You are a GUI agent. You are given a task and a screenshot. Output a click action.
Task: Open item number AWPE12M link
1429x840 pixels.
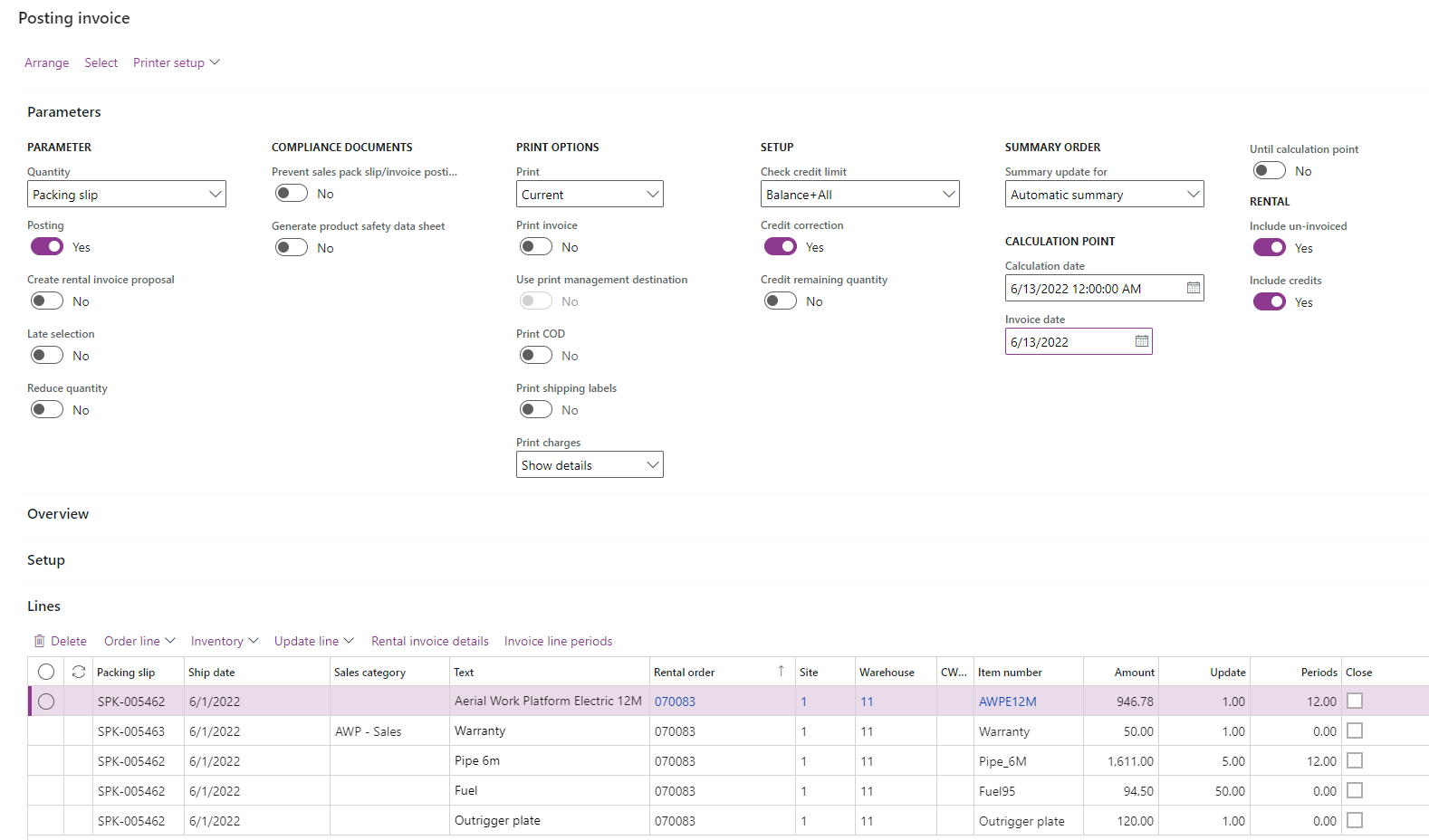1008,702
